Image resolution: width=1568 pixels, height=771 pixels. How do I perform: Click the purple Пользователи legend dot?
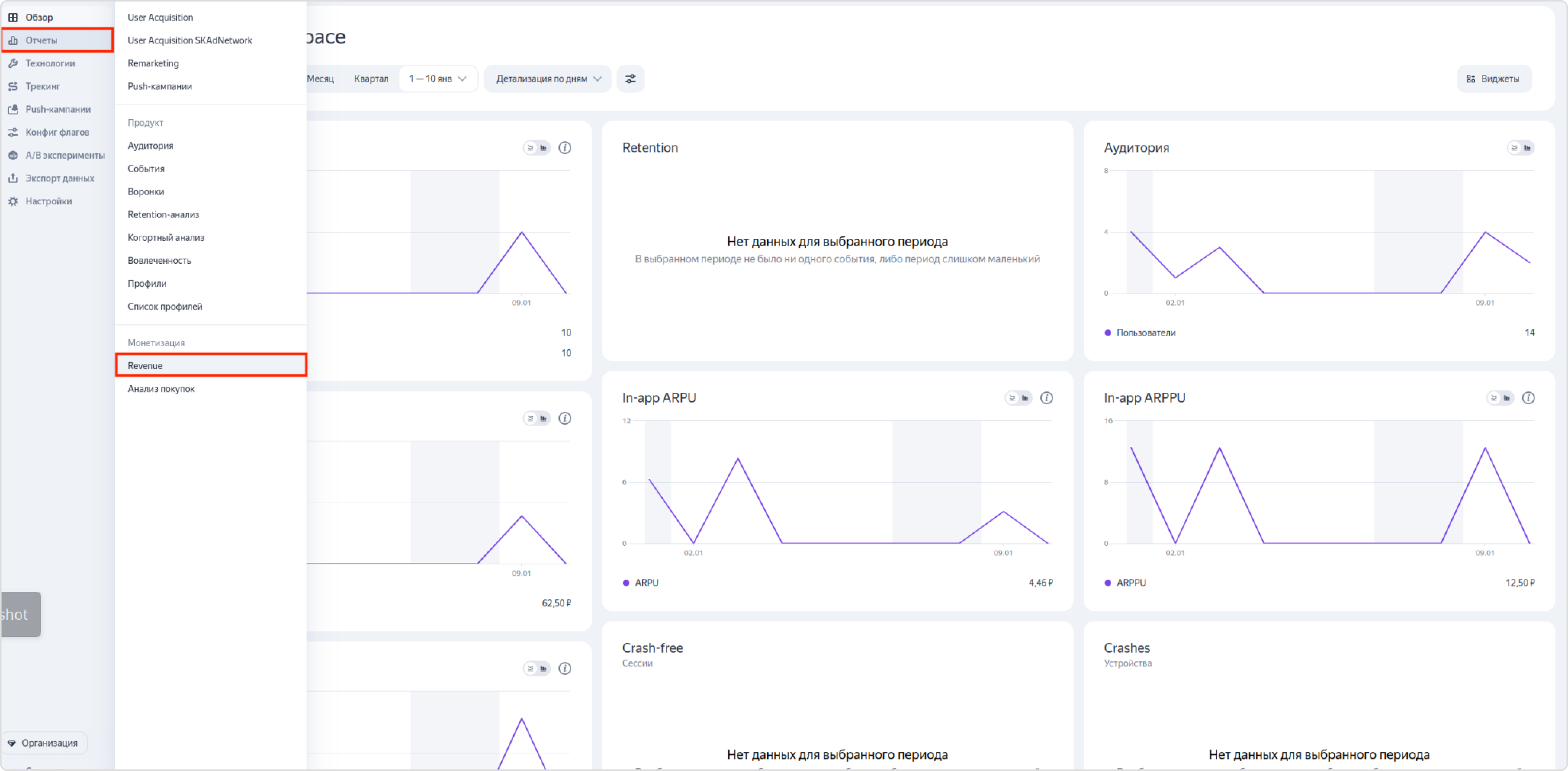(x=1108, y=333)
